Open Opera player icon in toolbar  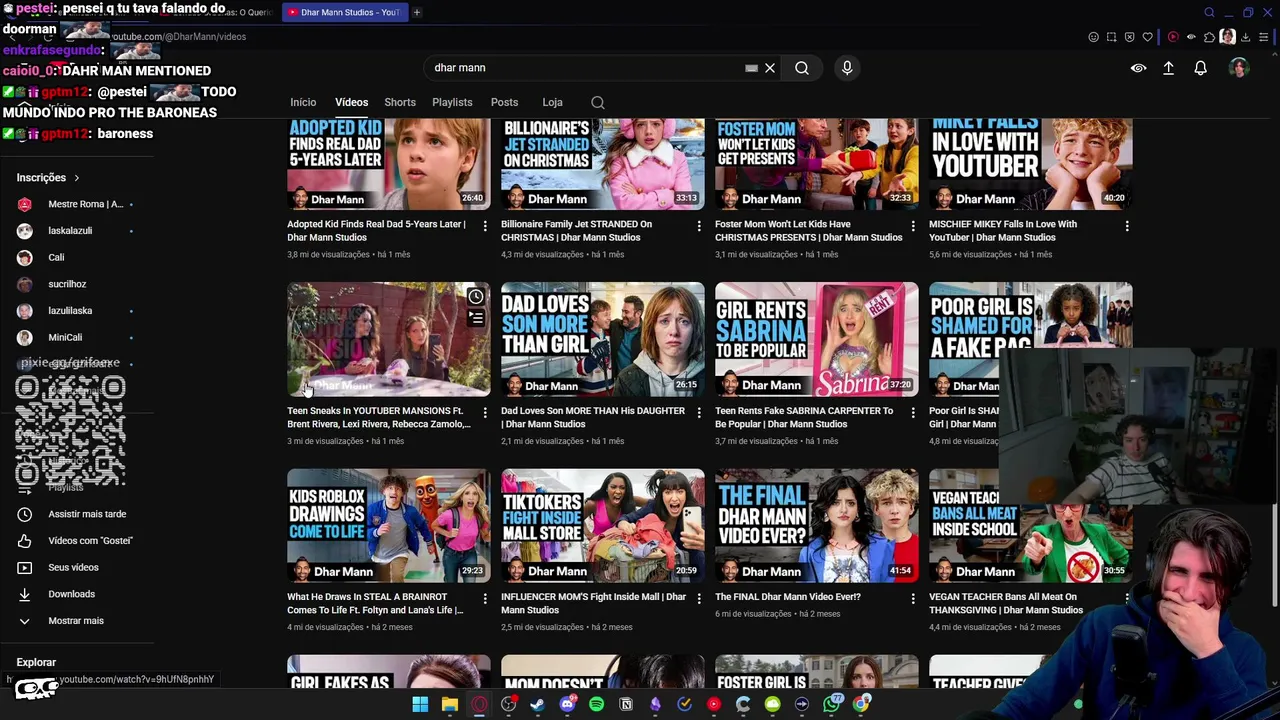point(1173,37)
